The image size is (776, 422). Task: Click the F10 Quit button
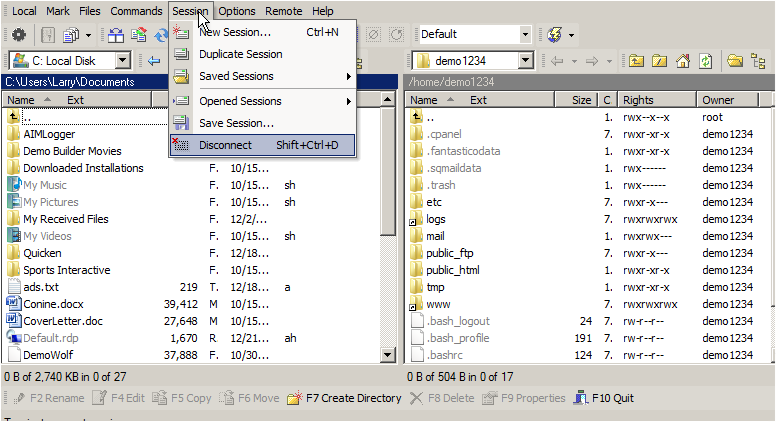pyautogui.click(x=604, y=398)
